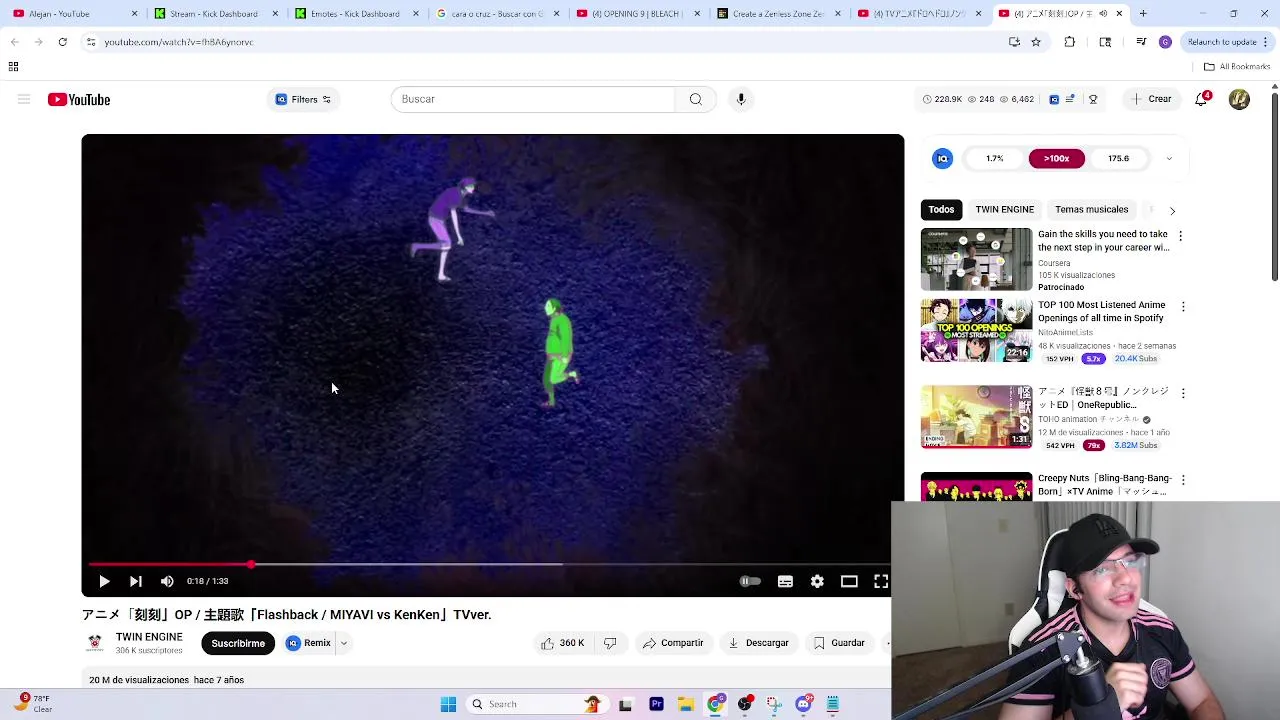This screenshot has width=1280, height=720.
Task: Open the vidIQ list icon in the stats bar
Action: (x=1070, y=99)
